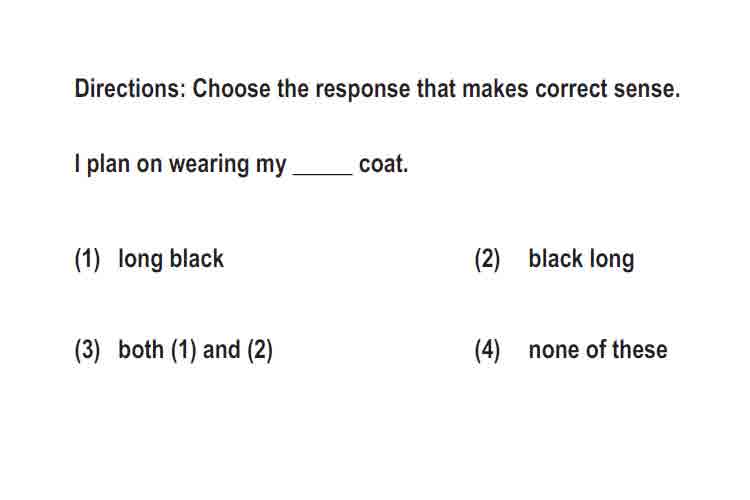This screenshot has height=500, width=750.
Task: Click the word 'Choose' in the directions
Action: point(231,89)
